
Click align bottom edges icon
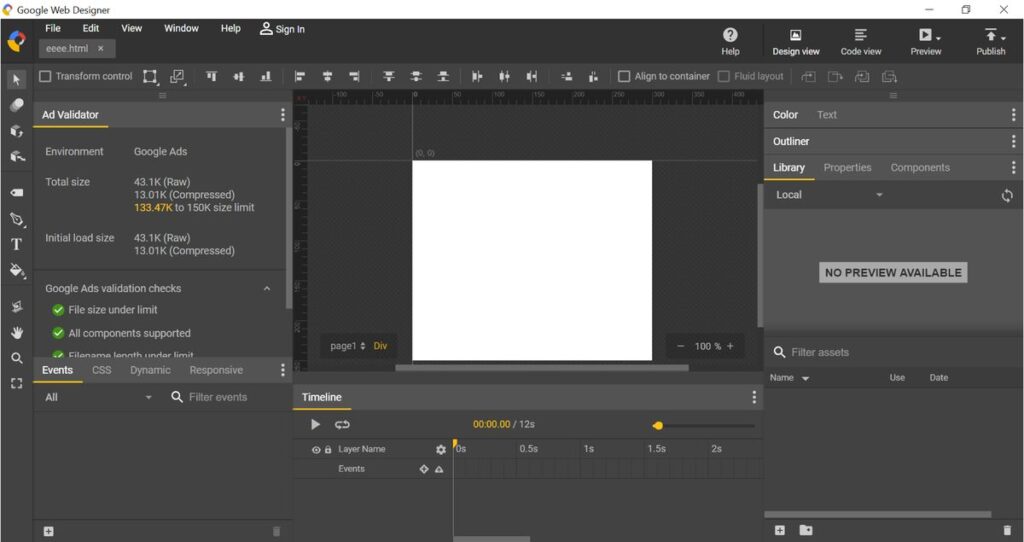coord(266,76)
